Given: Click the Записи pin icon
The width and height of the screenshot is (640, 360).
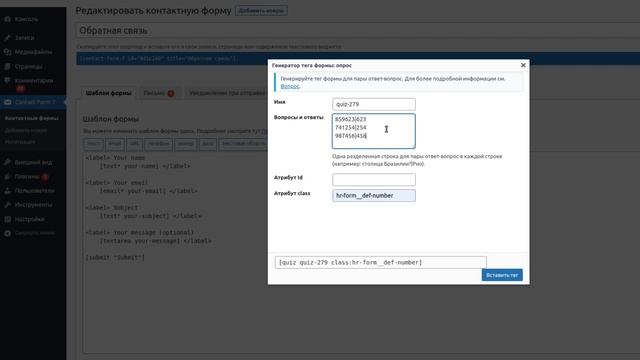Looking at the screenshot, I should [7, 38].
